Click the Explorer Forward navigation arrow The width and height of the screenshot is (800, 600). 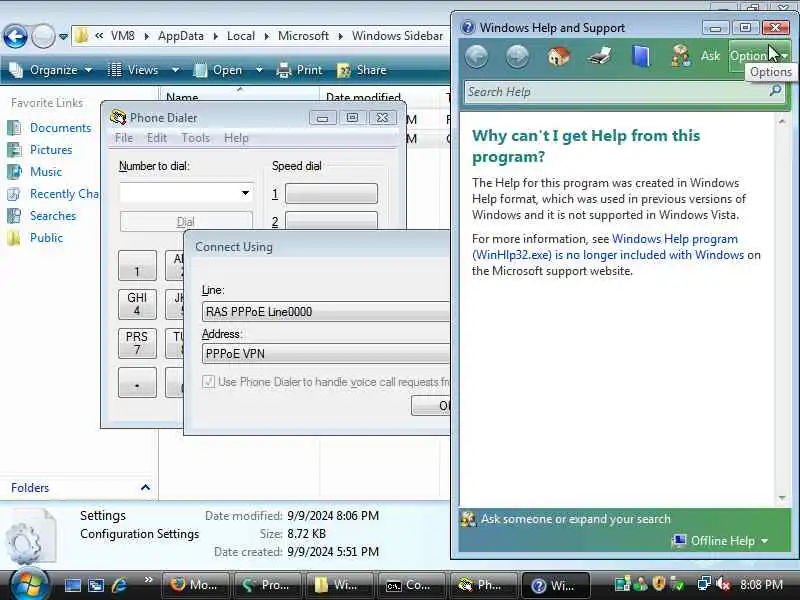click(43, 37)
